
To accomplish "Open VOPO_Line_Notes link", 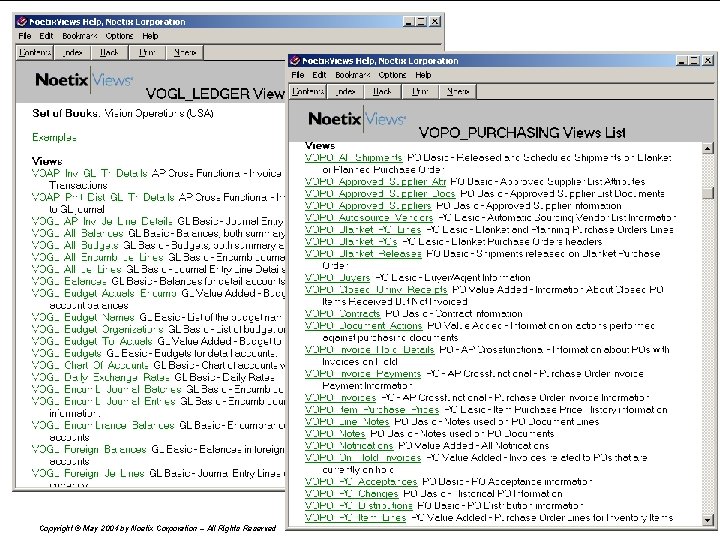I will 347,422.
